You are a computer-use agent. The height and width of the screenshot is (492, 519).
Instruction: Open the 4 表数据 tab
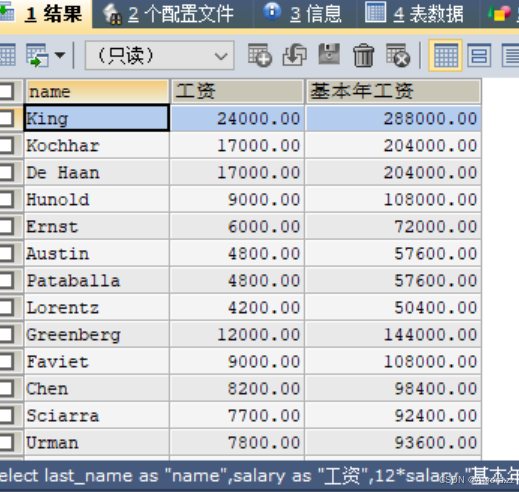(x=417, y=14)
